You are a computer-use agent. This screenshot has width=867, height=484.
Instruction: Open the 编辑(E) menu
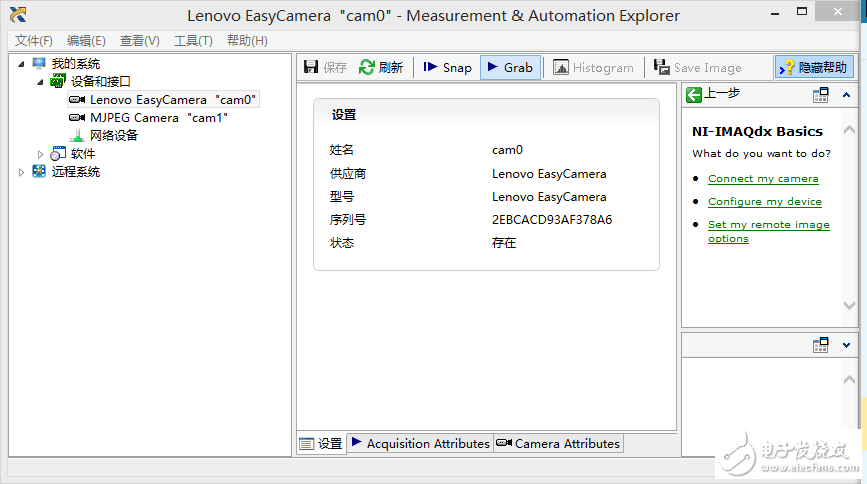click(86, 40)
